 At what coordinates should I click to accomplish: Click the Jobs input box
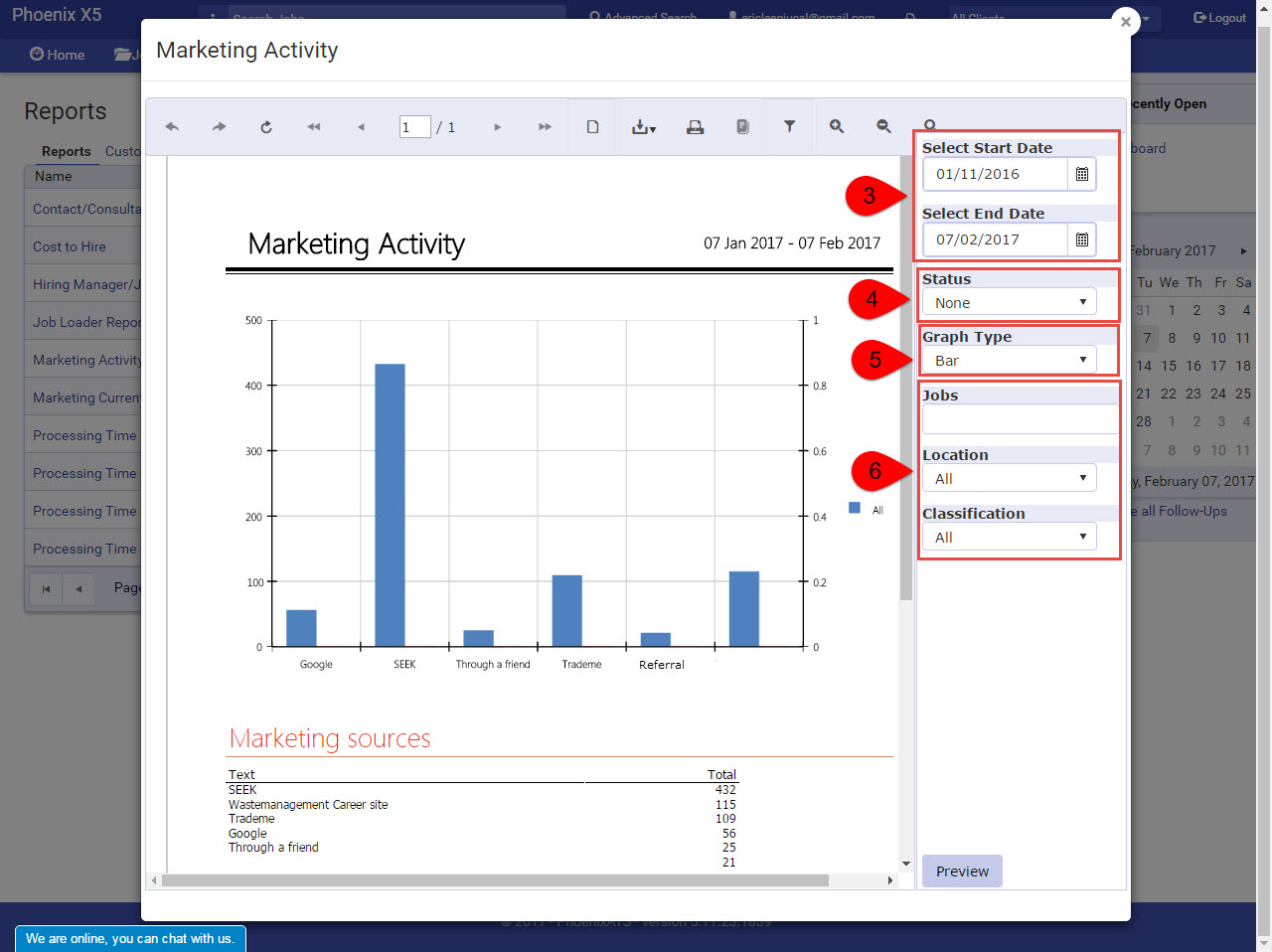[1020, 419]
